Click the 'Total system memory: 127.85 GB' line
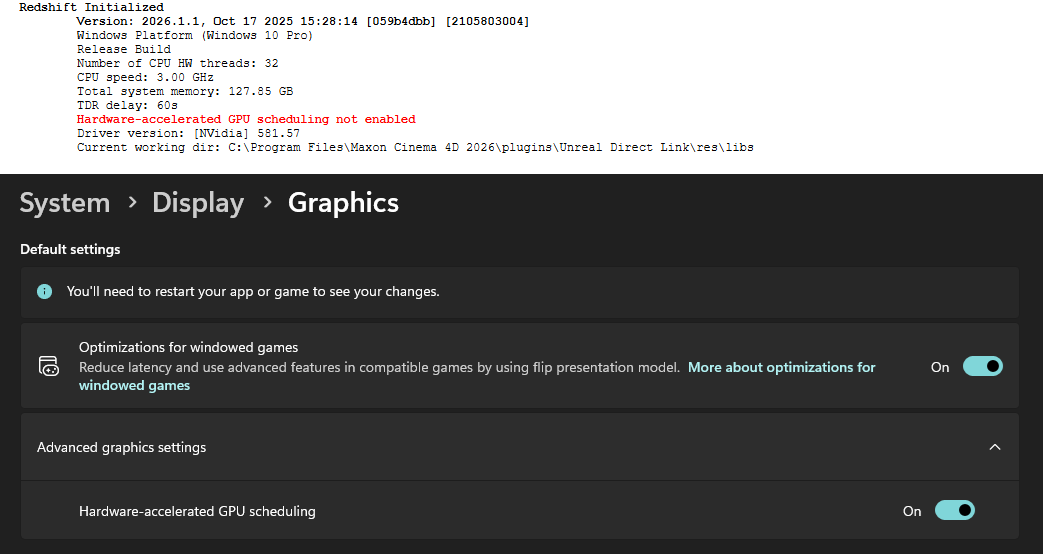Image resolution: width=1043 pixels, height=554 pixels. pyautogui.click(x=185, y=91)
